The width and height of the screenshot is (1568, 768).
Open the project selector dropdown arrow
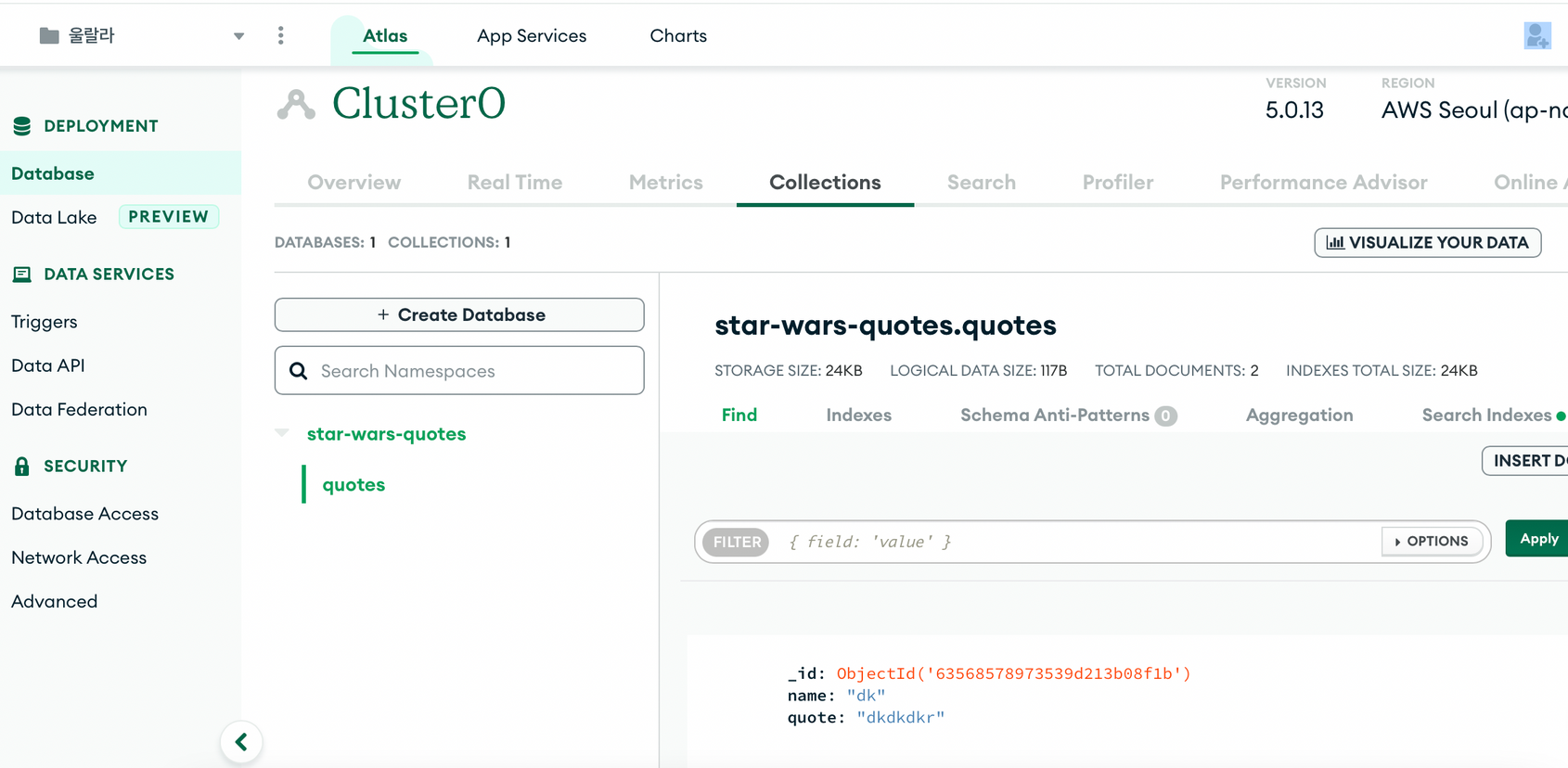[238, 36]
